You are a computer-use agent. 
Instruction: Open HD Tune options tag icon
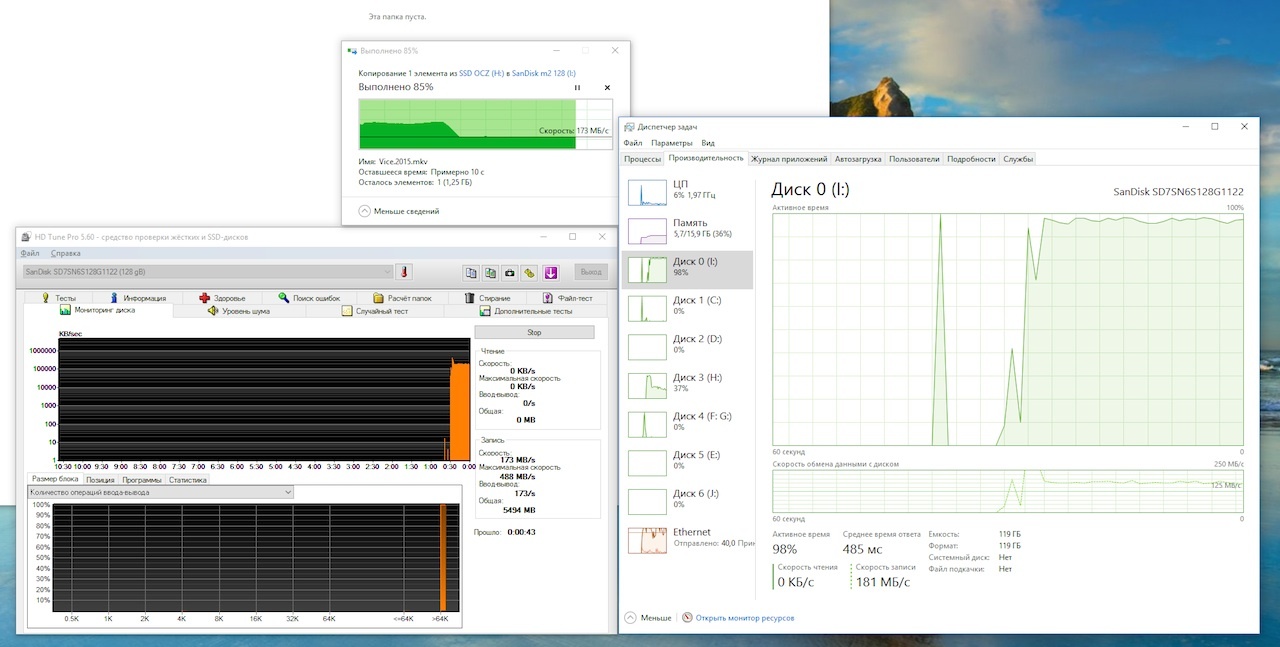coord(529,272)
